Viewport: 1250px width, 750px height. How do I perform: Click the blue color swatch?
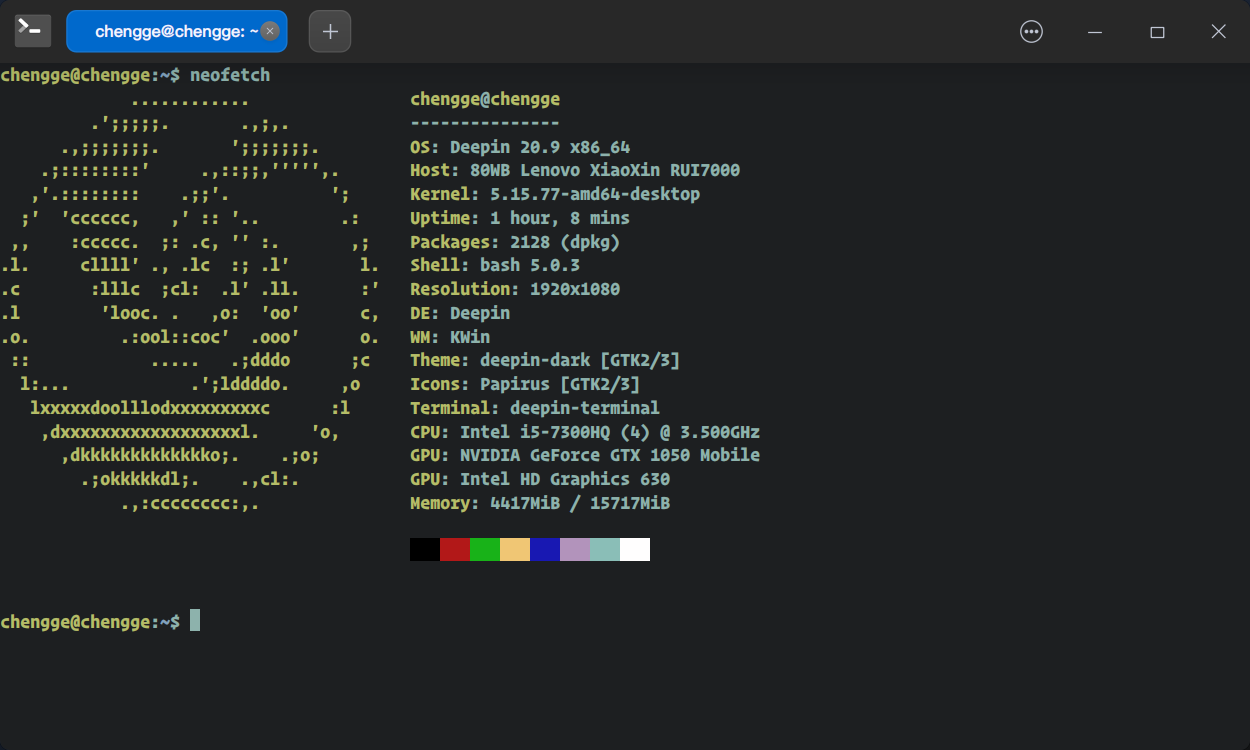543,549
